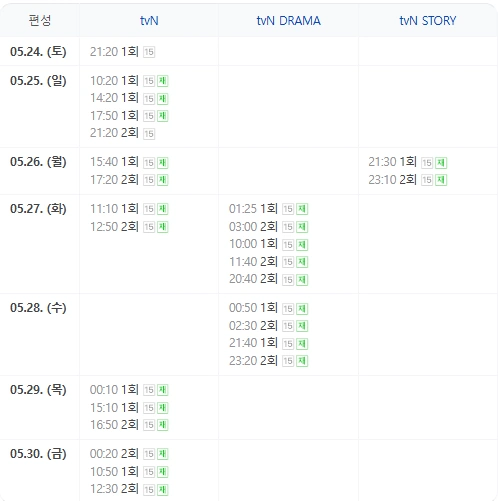Click the 10:20 1회 tvN entry

click(114, 81)
